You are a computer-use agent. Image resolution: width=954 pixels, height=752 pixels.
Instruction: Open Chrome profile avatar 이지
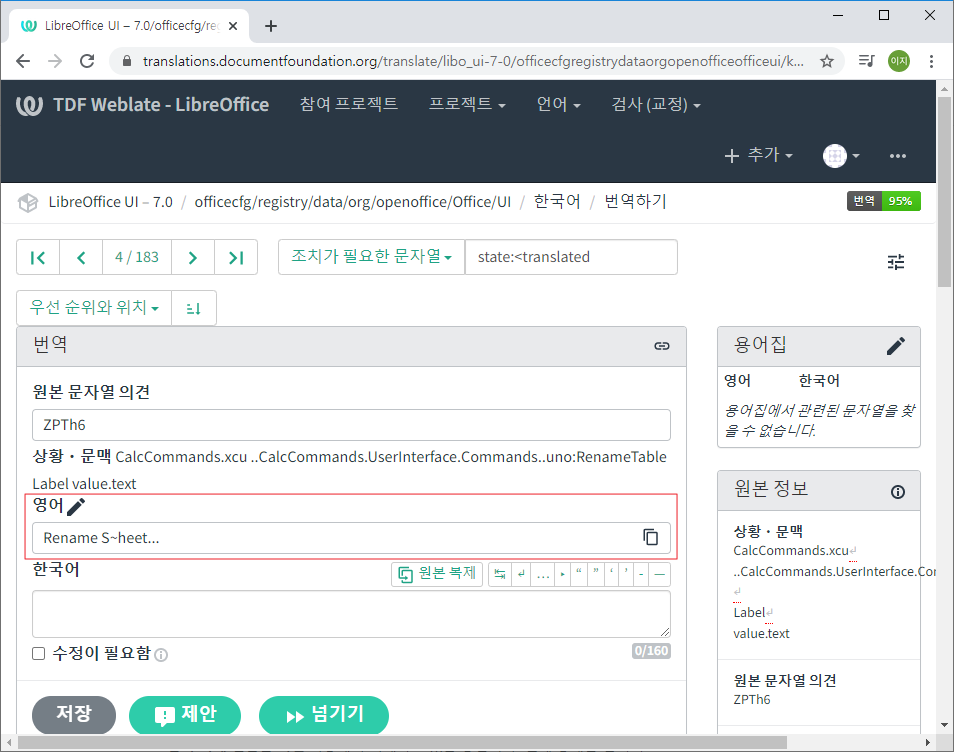[x=899, y=61]
